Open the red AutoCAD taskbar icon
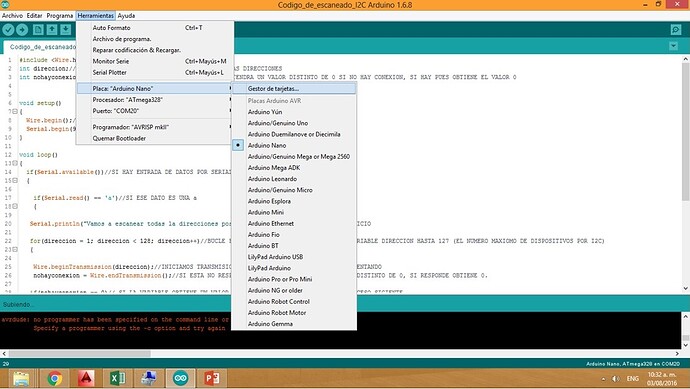690x389 pixels. (86, 378)
